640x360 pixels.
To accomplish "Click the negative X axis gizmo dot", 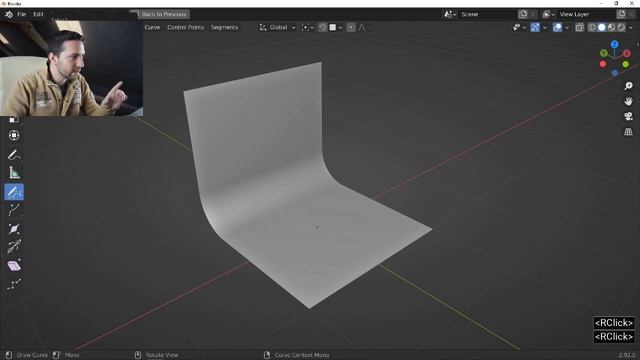I will pyautogui.click(x=603, y=64).
